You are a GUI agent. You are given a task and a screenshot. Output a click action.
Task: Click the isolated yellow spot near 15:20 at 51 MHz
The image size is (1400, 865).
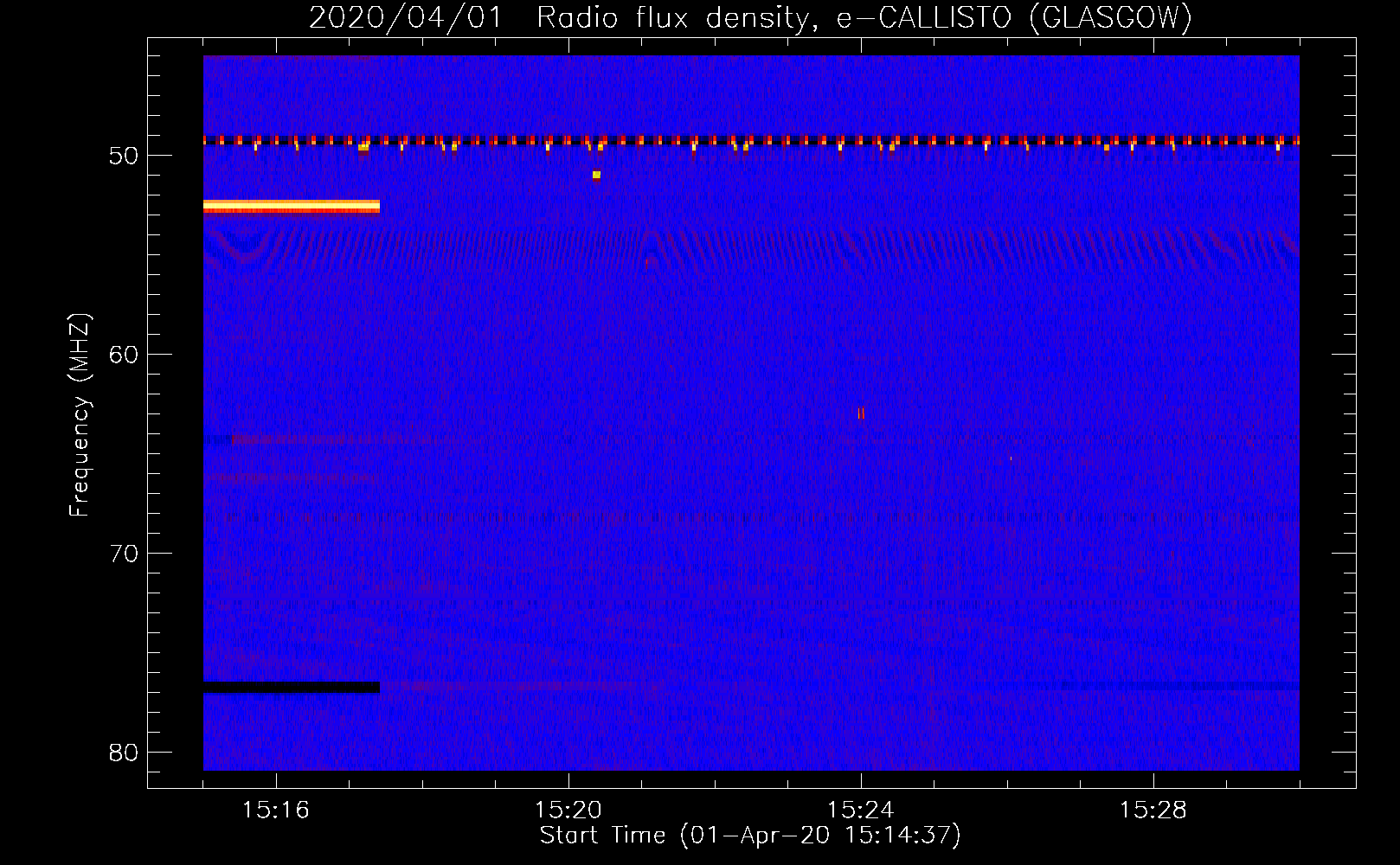(x=596, y=175)
